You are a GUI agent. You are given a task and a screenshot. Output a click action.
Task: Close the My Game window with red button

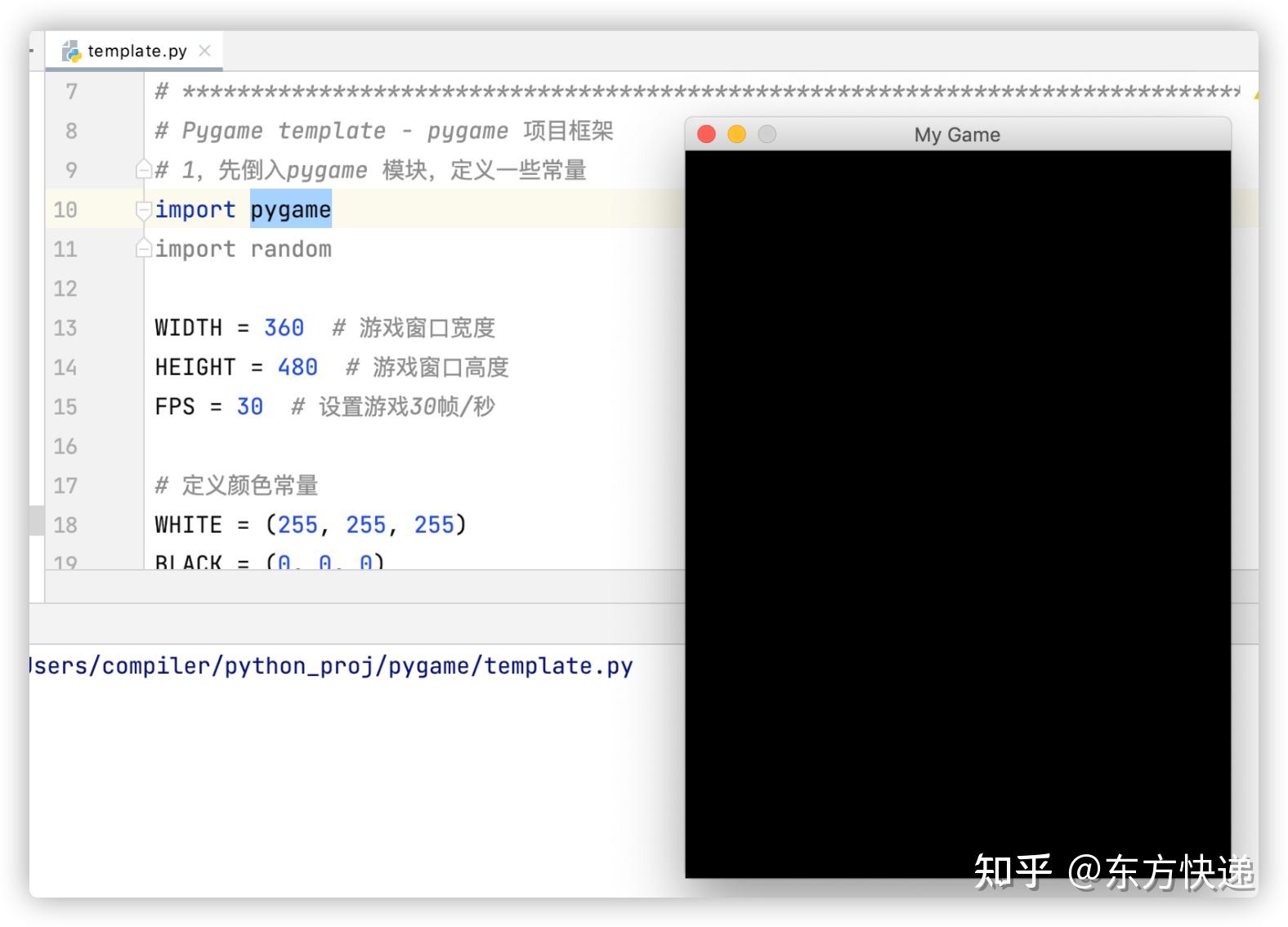(707, 134)
